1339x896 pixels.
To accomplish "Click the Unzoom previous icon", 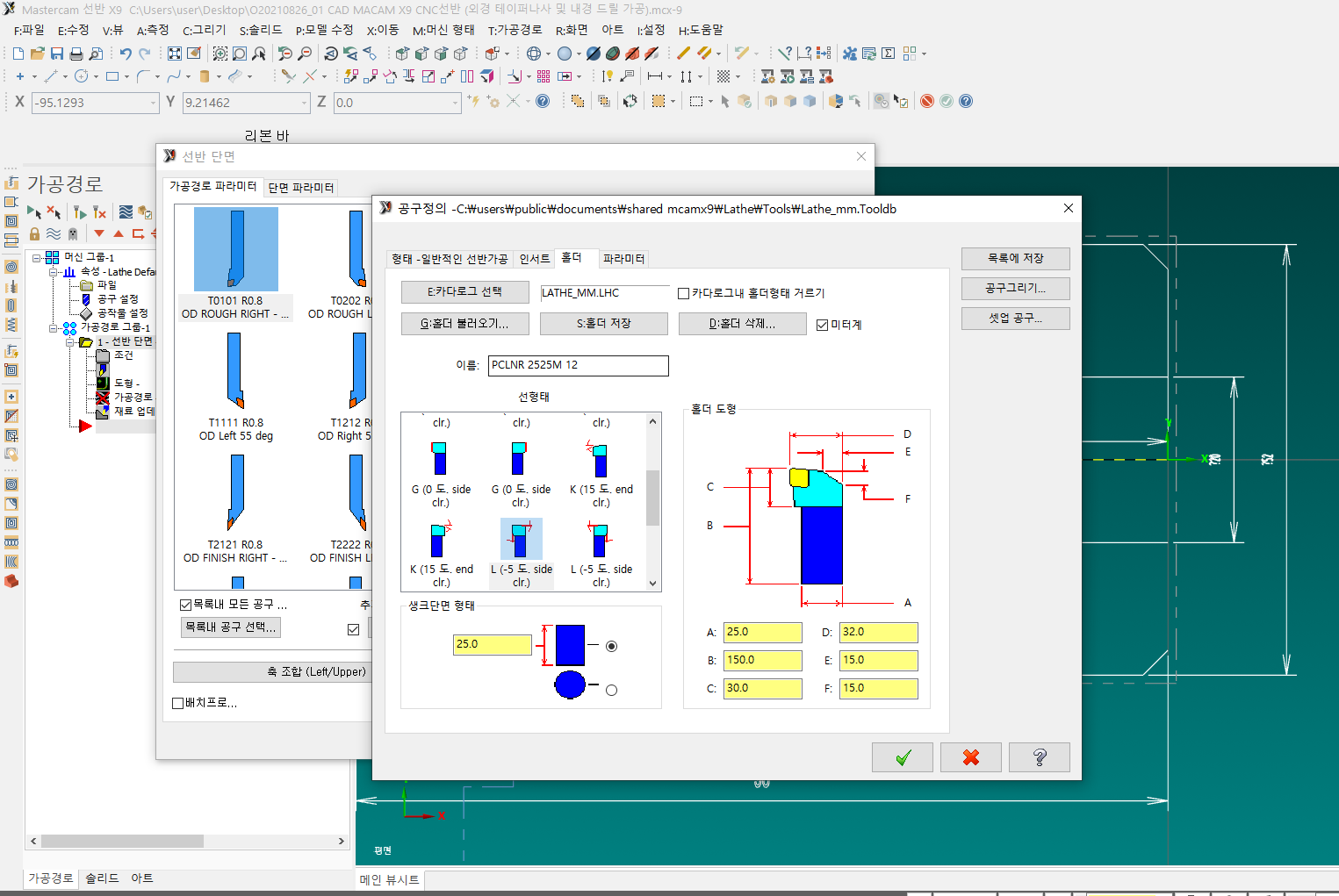I will click(284, 54).
